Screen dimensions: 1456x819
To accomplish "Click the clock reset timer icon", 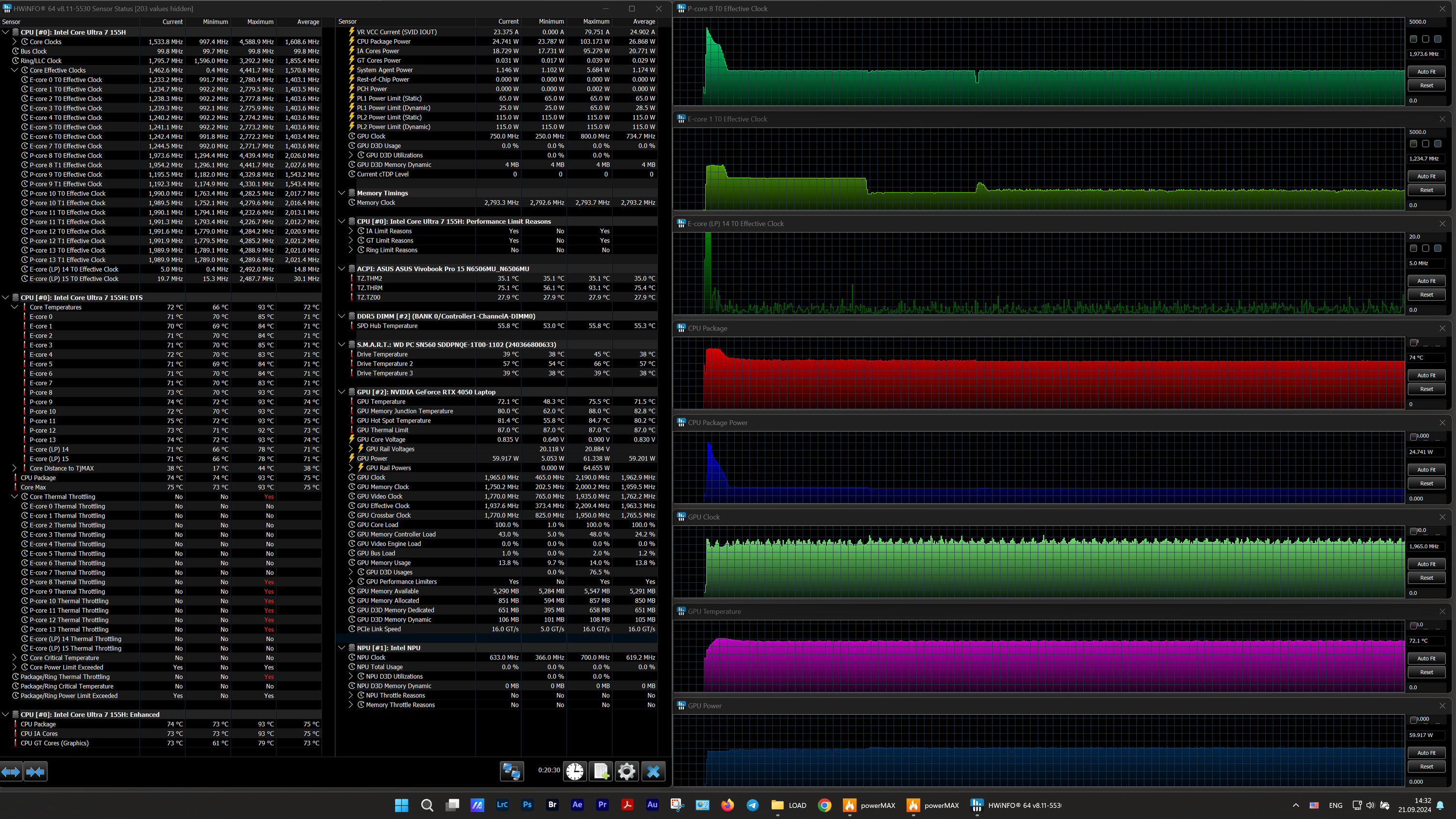I will pyautogui.click(x=575, y=771).
